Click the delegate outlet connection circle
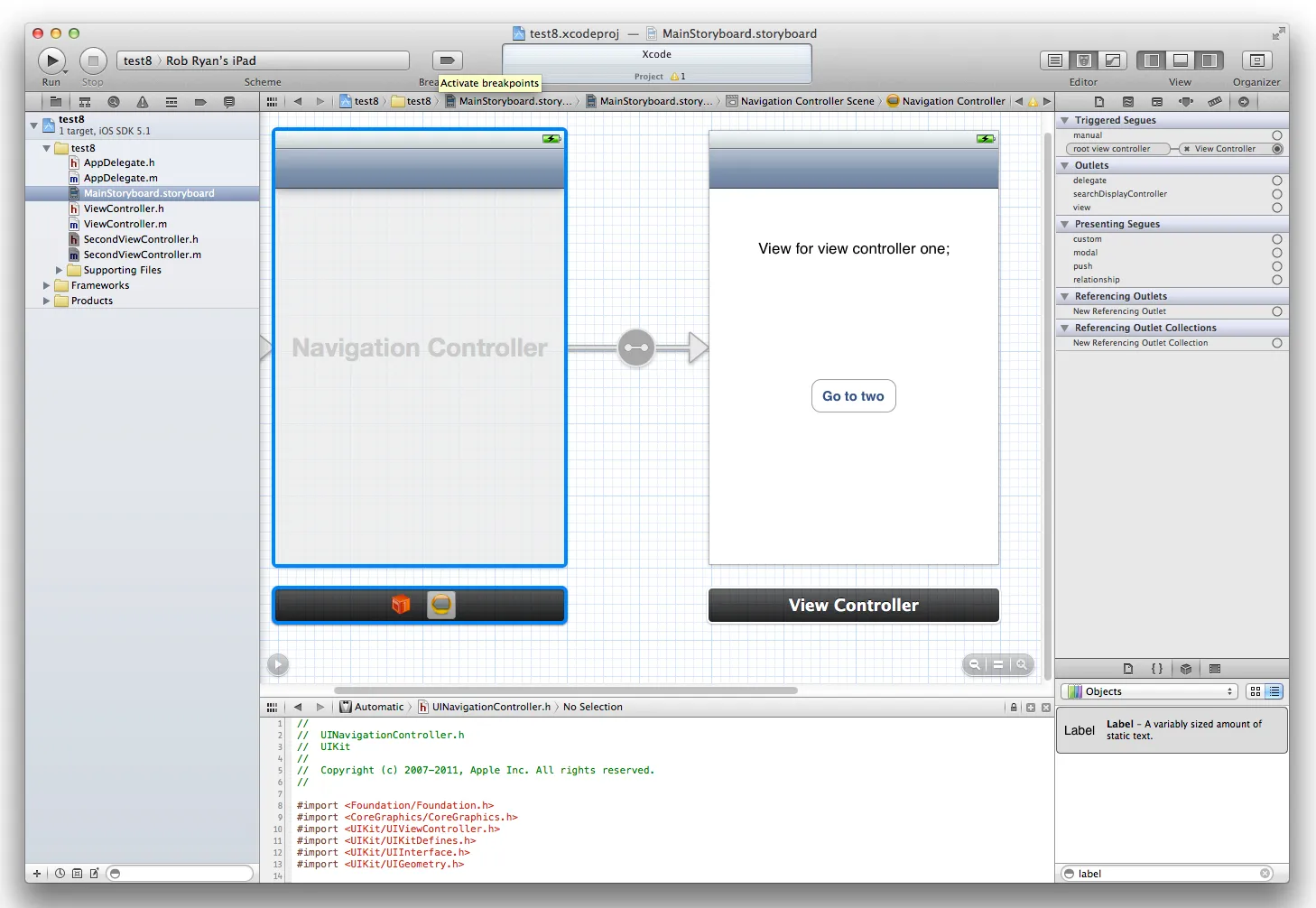This screenshot has width=1316, height=908. pyautogui.click(x=1277, y=181)
